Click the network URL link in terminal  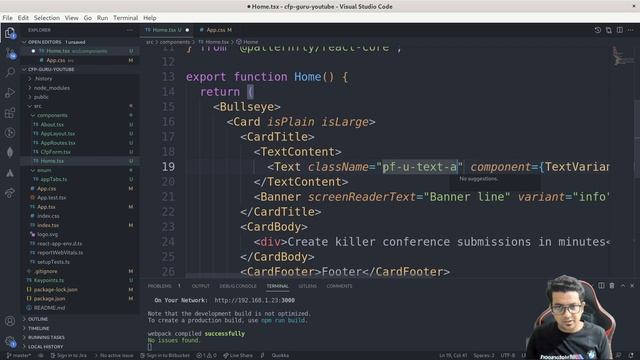coord(255,300)
